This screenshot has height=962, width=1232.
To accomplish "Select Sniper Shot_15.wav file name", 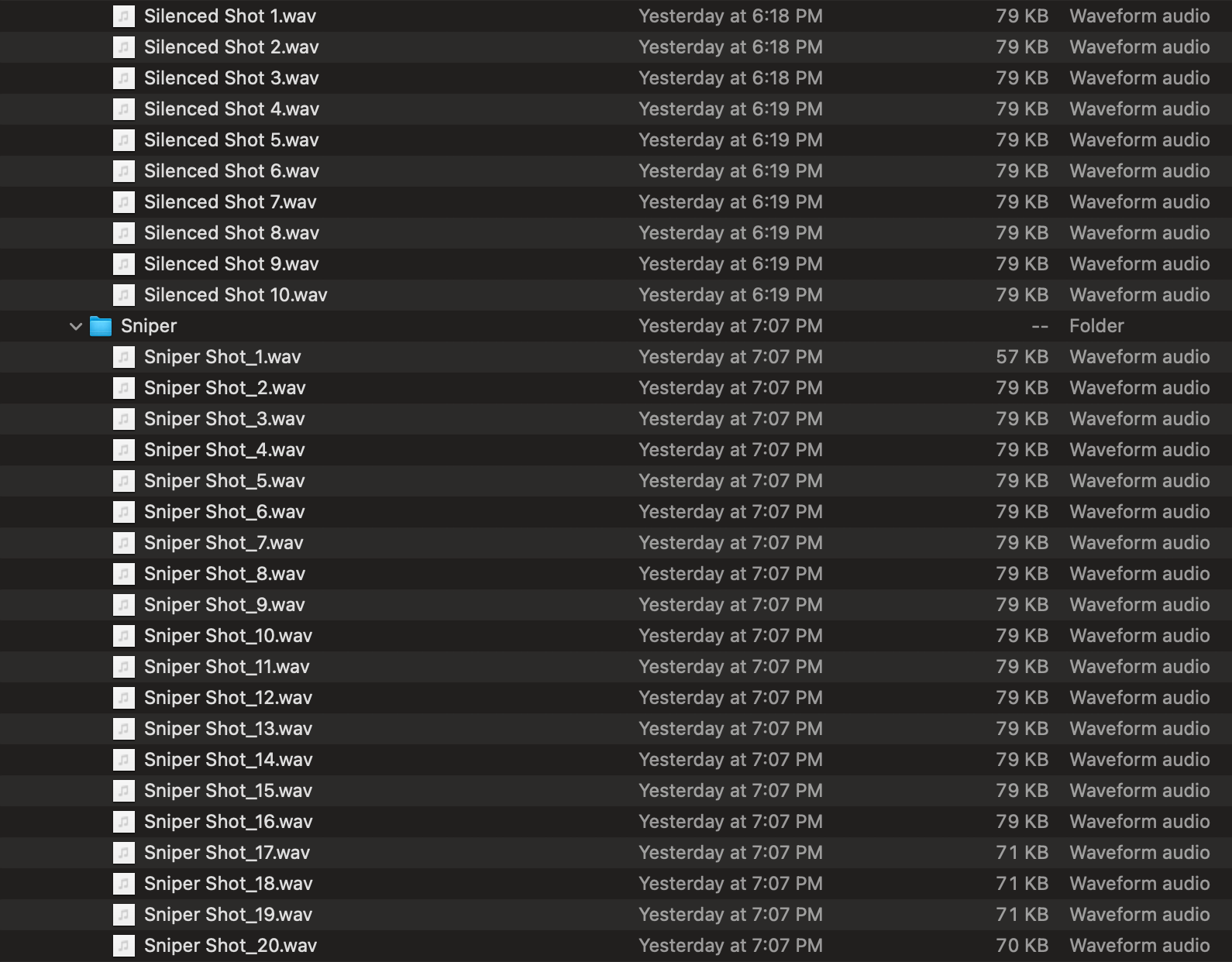I will click(x=228, y=791).
